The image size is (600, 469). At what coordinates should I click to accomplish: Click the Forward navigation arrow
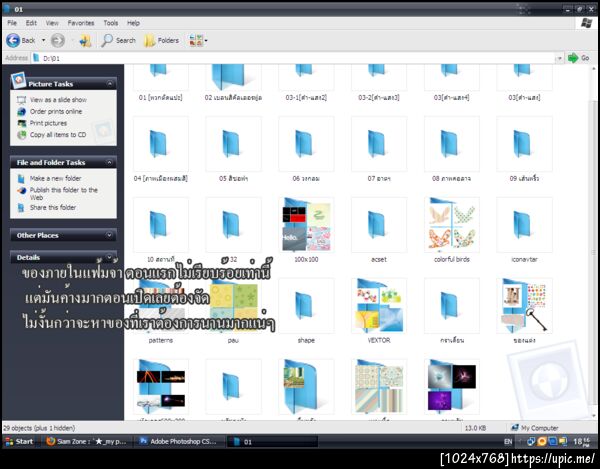(x=58, y=40)
